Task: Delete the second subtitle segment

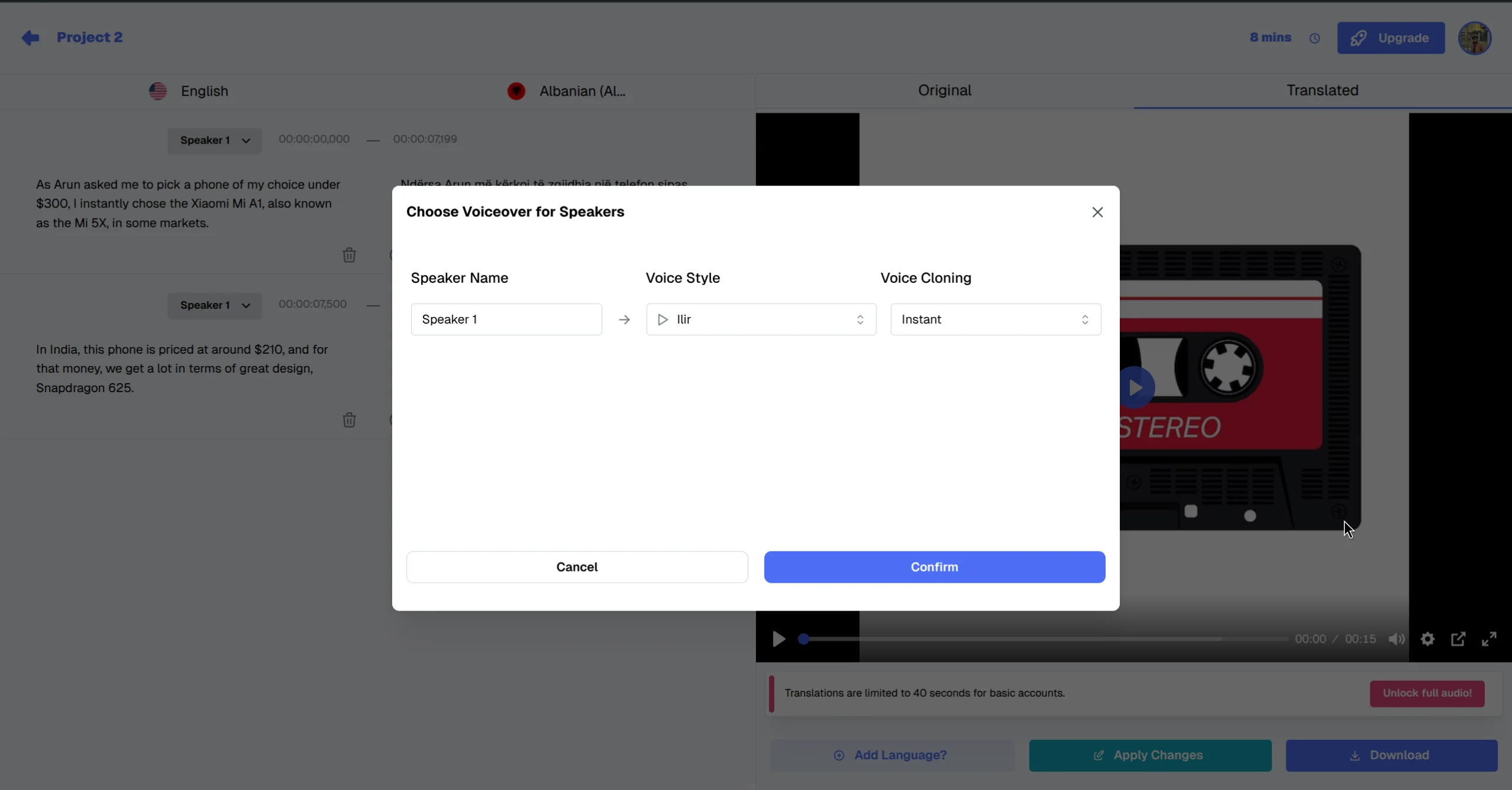Action: click(x=350, y=420)
